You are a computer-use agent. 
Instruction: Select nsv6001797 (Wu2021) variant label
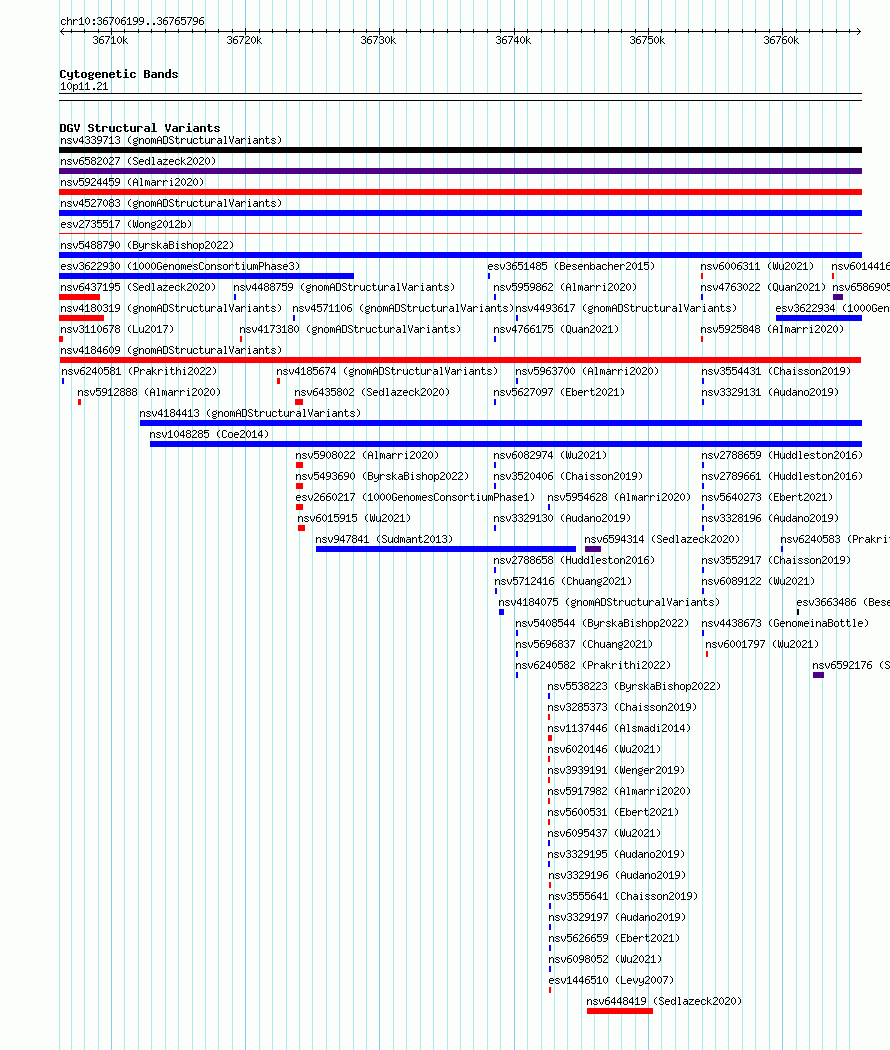pos(762,644)
